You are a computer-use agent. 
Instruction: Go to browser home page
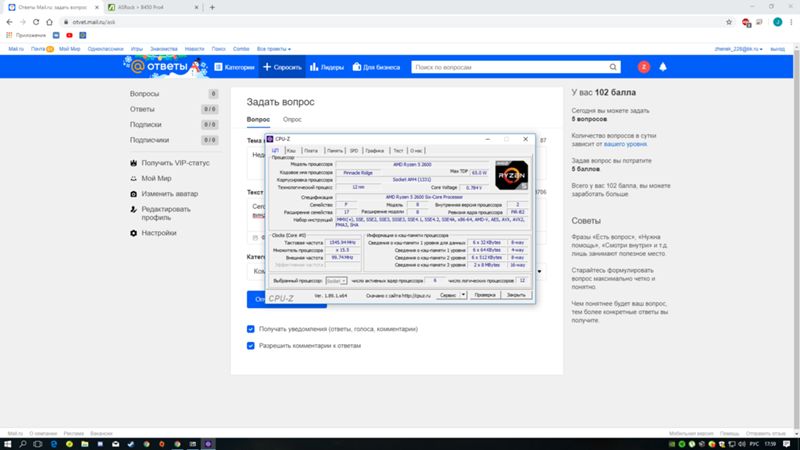pos(49,22)
